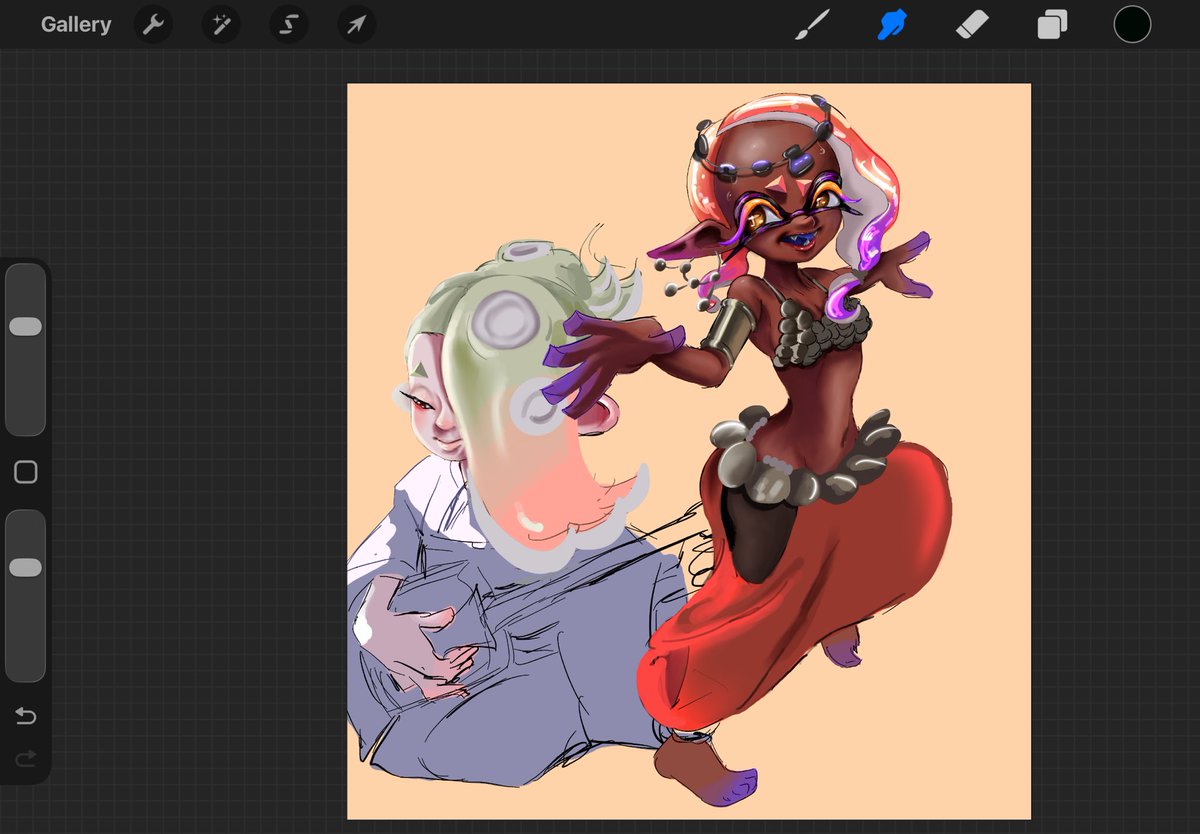This screenshot has height=834, width=1200.
Task: Open the black color picker swatch
Action: [1132, 25]
